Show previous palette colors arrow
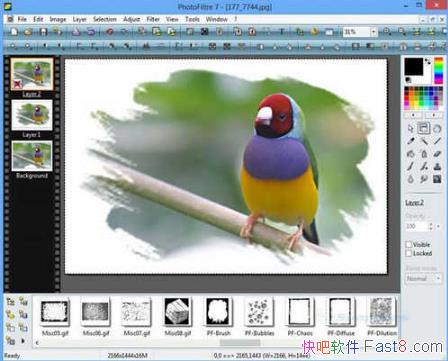Screen dimensions: 448x361 pos(414,115)
